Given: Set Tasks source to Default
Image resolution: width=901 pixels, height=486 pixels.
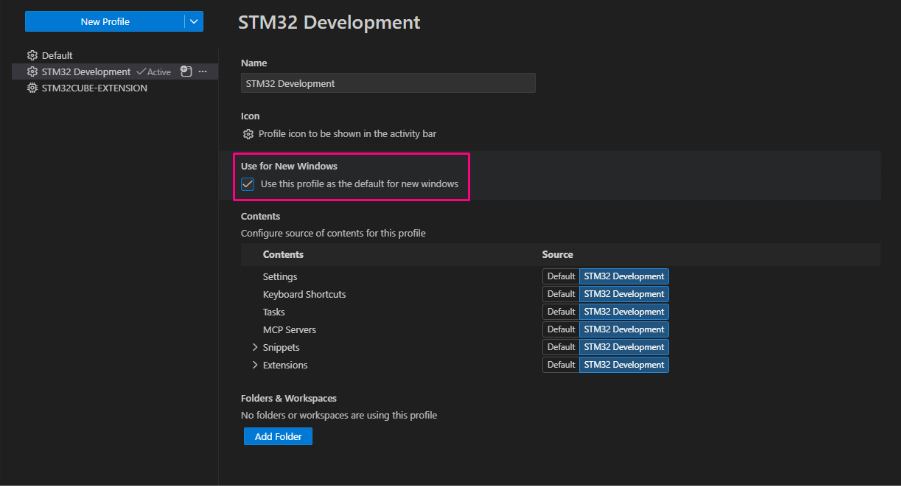Looking at the screenshot, I should [561, 312].
